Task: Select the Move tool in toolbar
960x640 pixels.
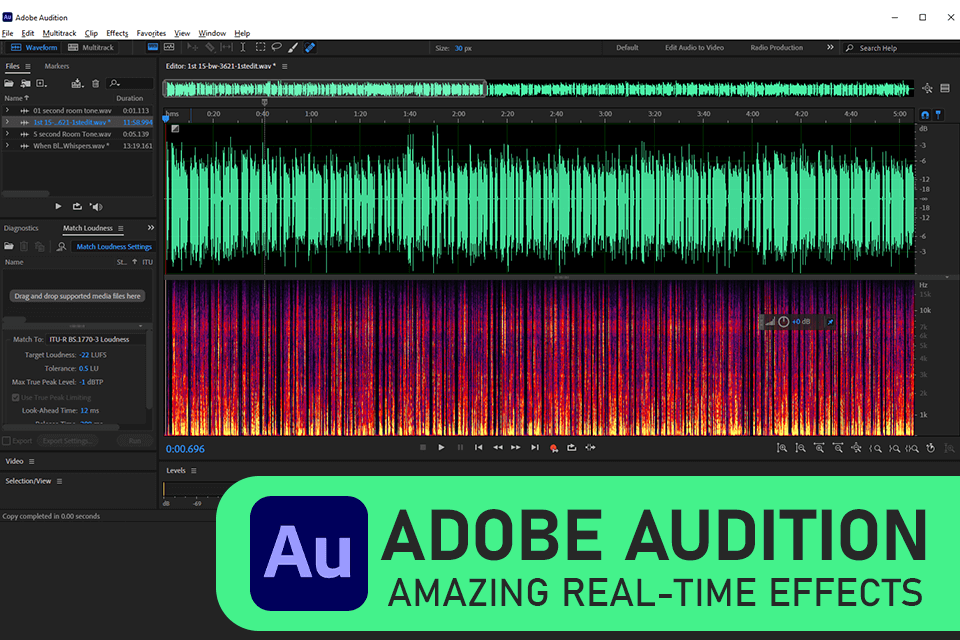Action: click(193, 47)
